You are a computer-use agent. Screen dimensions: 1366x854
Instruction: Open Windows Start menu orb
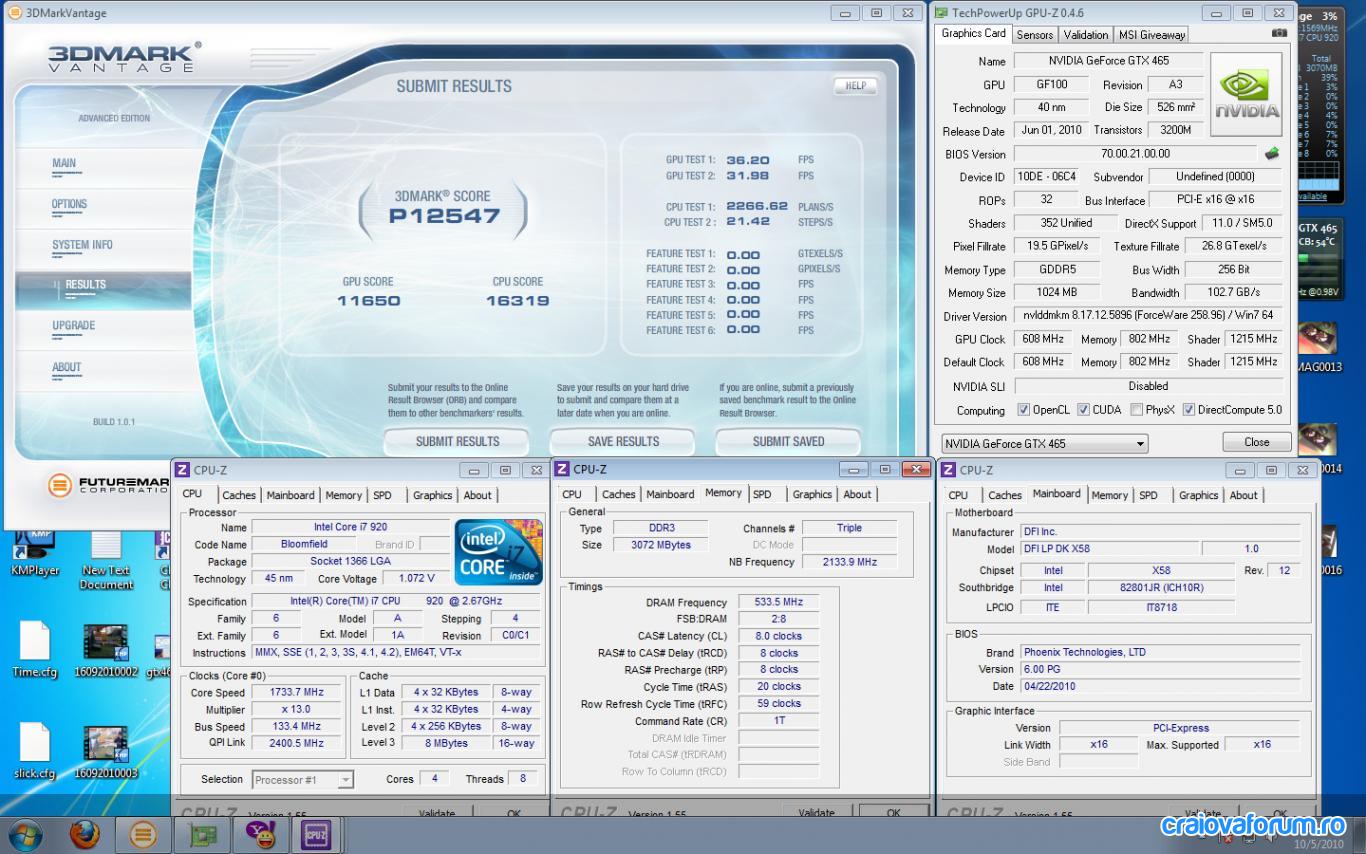(x=24, y=834)
